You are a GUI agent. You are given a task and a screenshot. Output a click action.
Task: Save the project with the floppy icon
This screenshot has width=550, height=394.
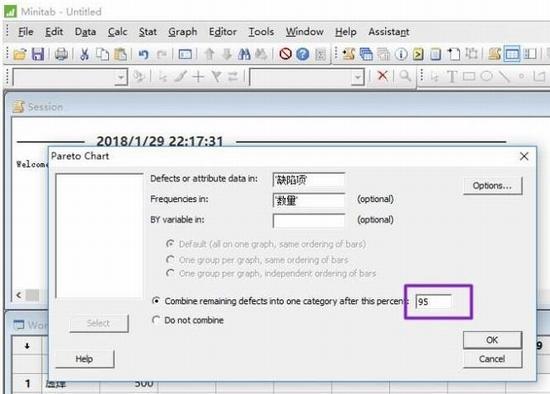click(38, 54)
